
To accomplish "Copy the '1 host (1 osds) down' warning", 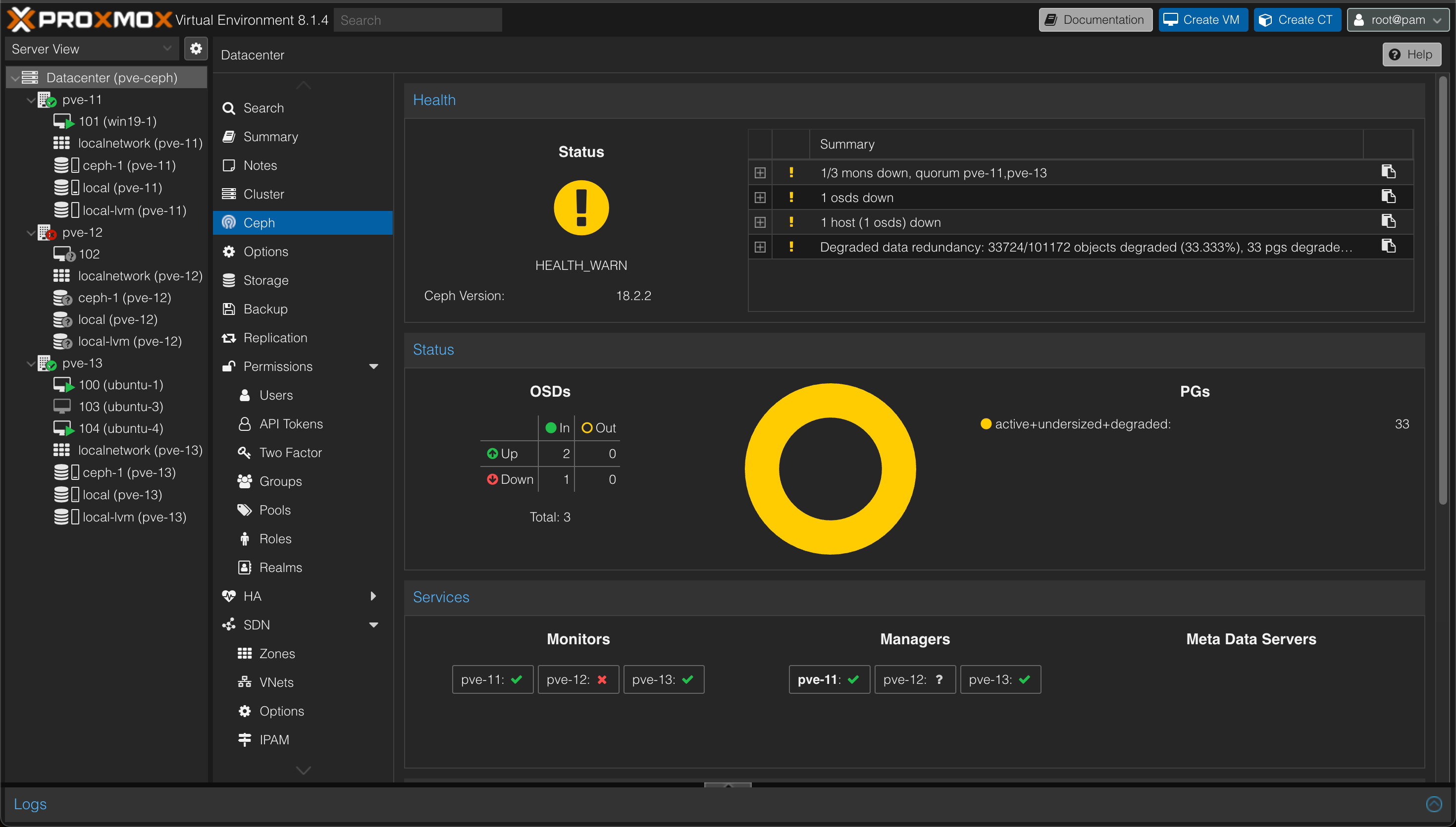I will [1388, 221].
